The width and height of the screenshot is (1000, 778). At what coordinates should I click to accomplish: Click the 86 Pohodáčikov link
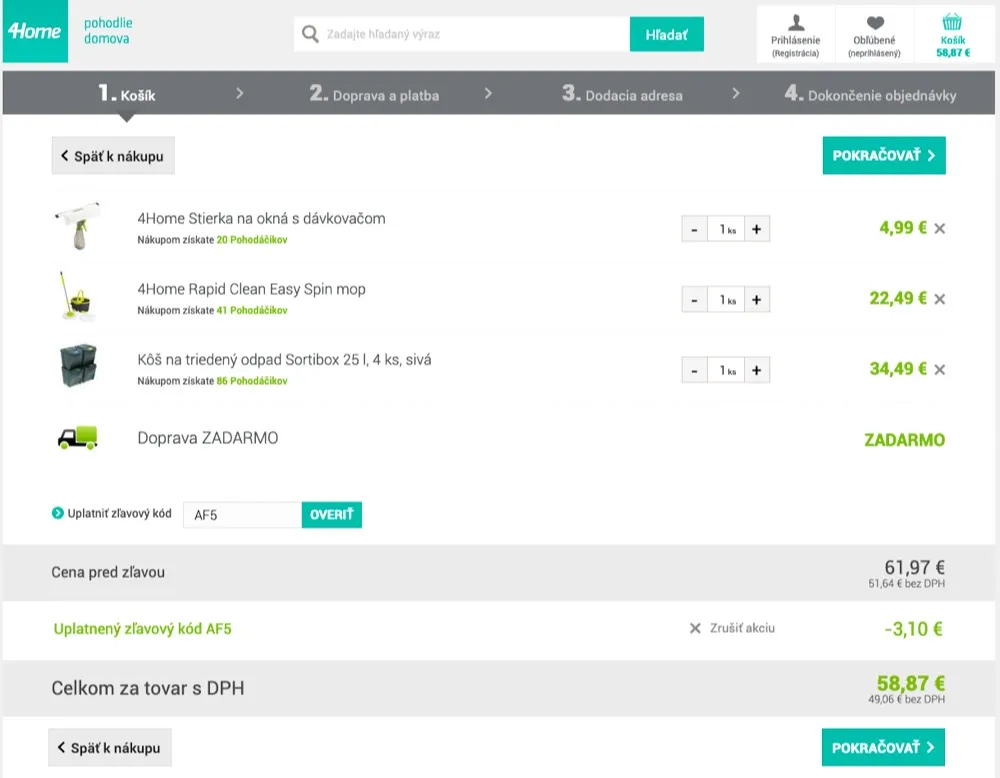click(x=252, y=381)
